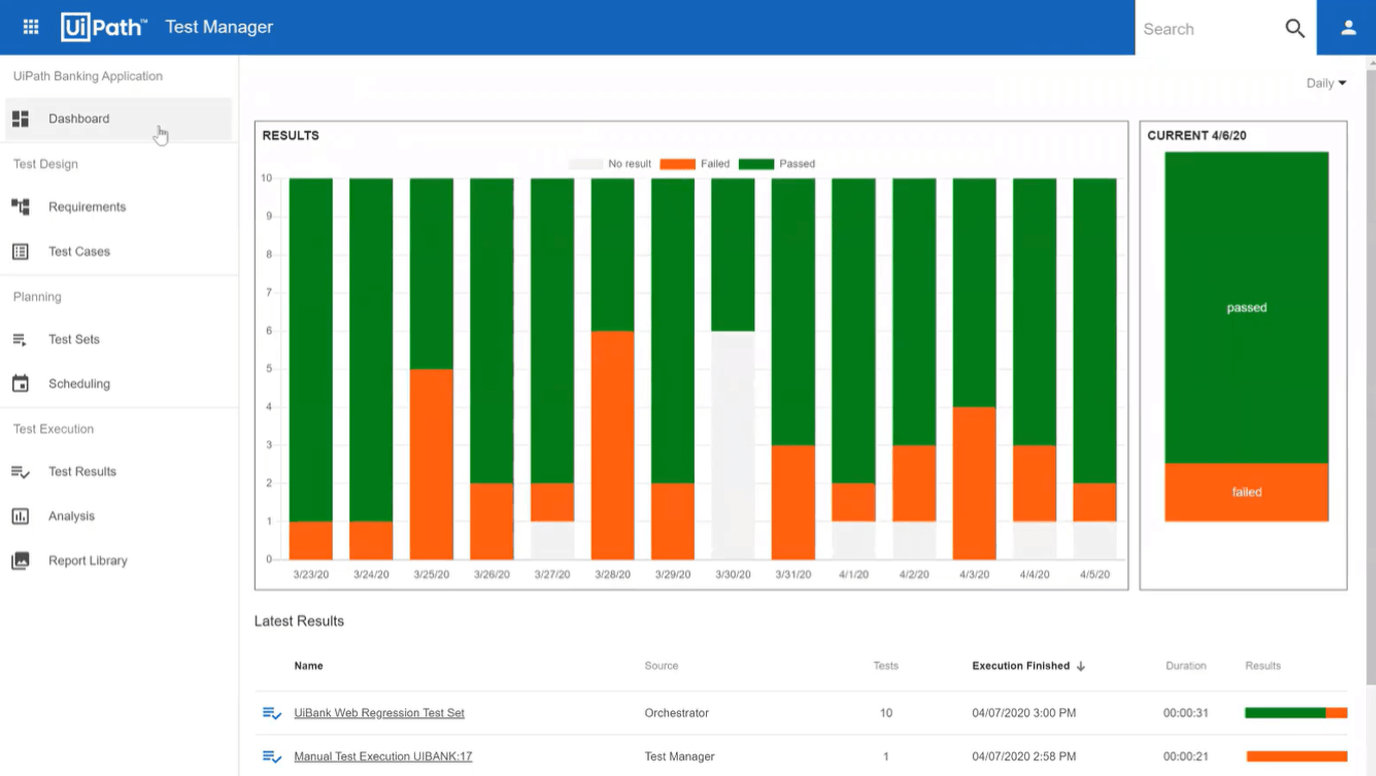Screen dimensions: 1376x776
Task: Click the Tests column header
Action: [886, 666]
